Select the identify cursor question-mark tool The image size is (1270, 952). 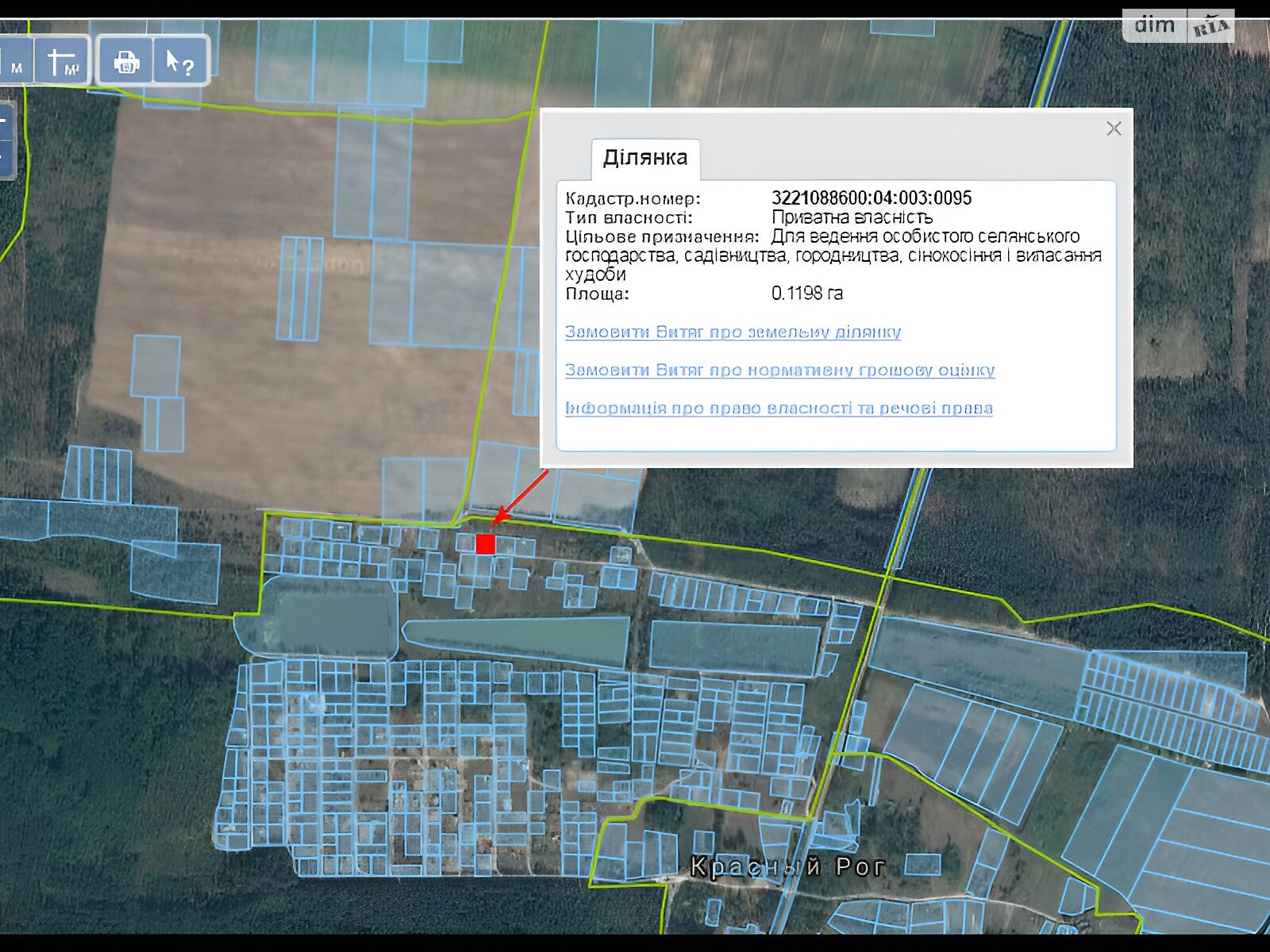tap(180, 61)
